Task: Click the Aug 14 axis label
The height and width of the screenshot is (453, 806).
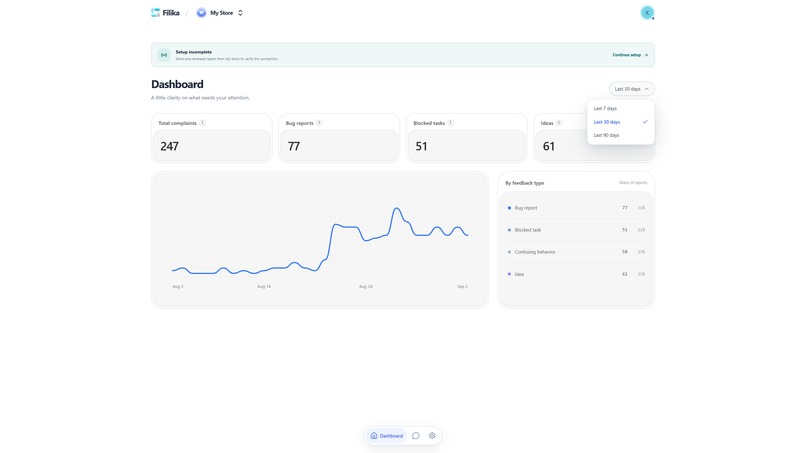Action: pyautogui.click(x=264, y=286)
